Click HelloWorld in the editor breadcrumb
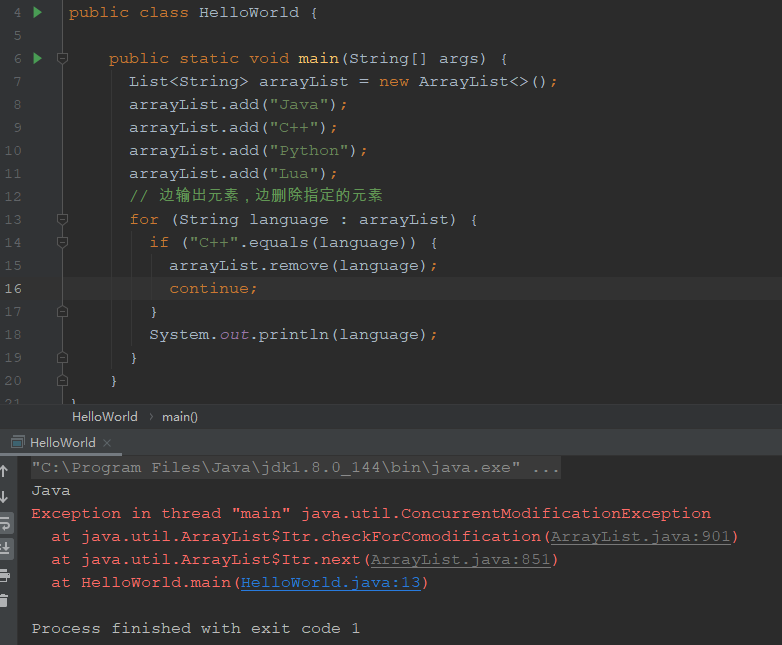782x645 pixels. tap(104, 417)
